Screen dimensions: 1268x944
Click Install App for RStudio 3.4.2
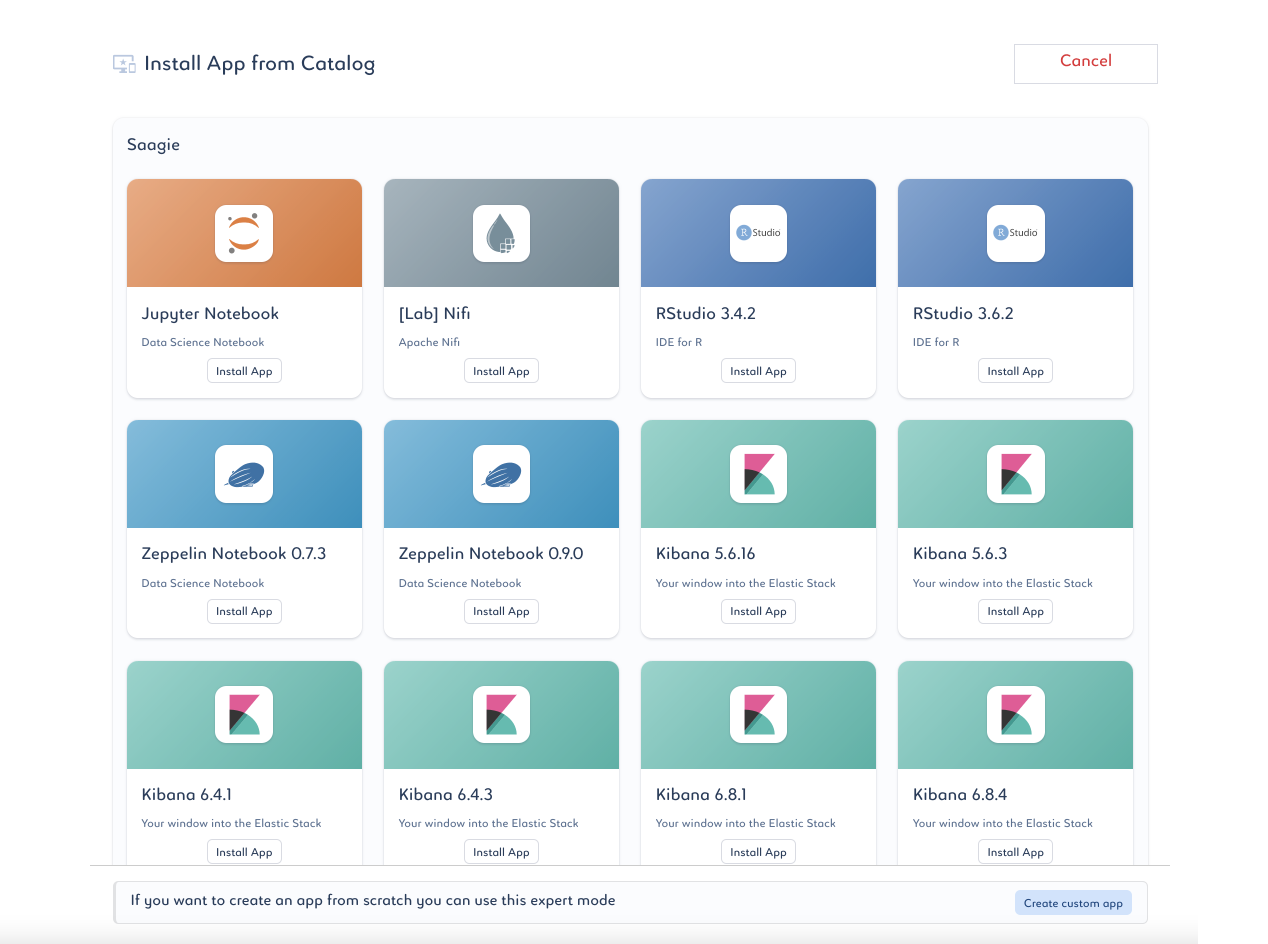(x=758, y=371)
